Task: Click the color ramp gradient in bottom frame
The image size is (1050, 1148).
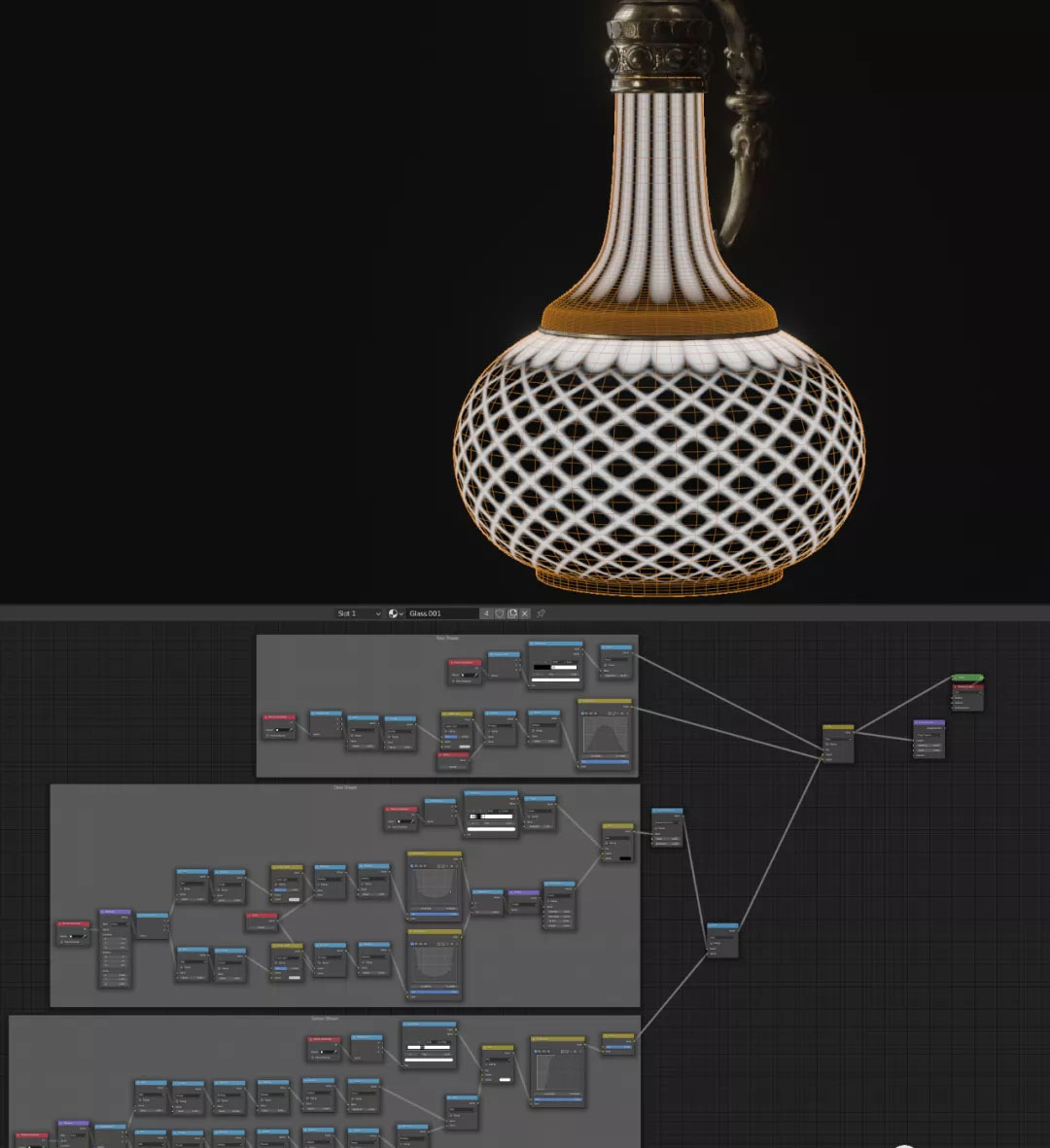Action: [429, 1048]
